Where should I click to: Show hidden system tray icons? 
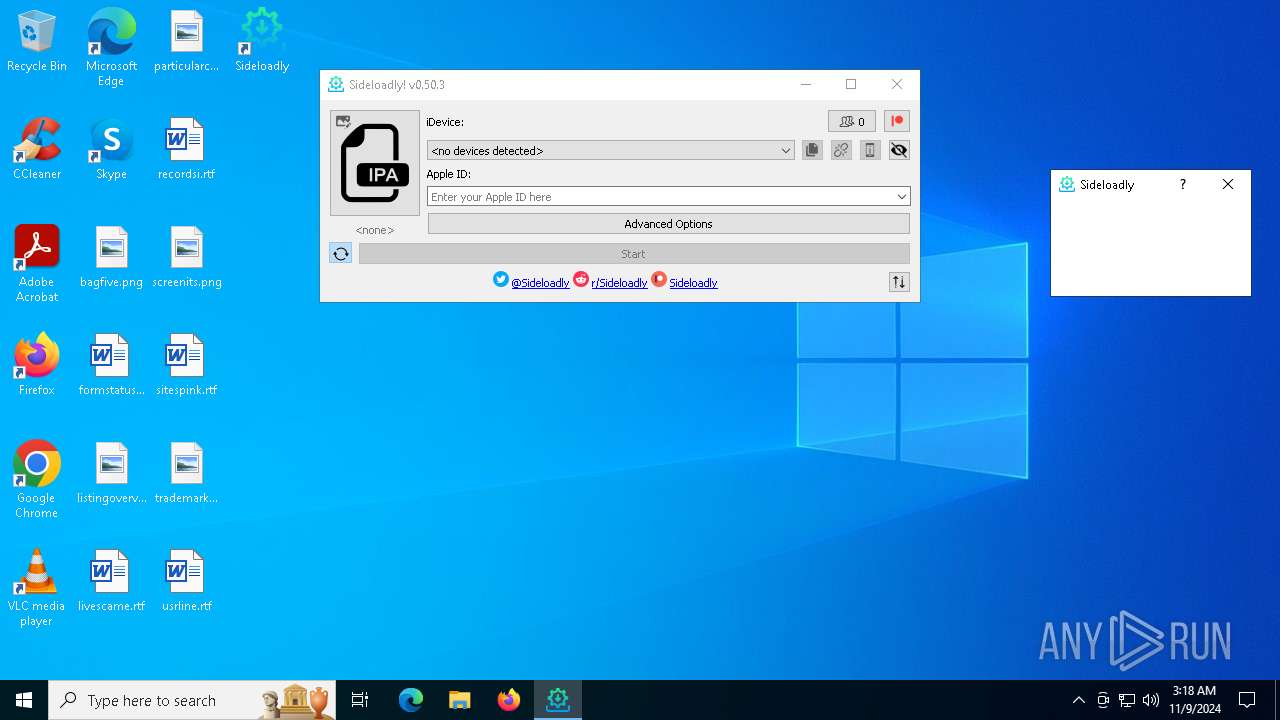(1078, 700)
